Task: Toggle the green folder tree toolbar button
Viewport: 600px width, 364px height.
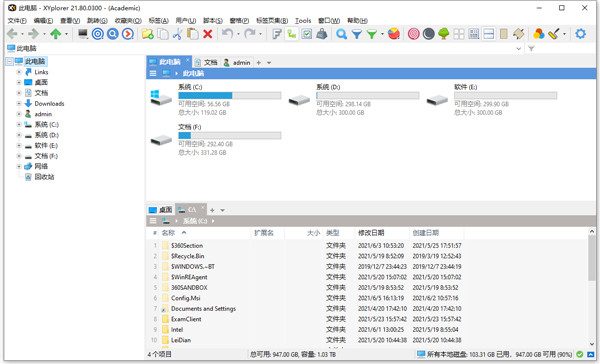Action: [x=292, y=34]
